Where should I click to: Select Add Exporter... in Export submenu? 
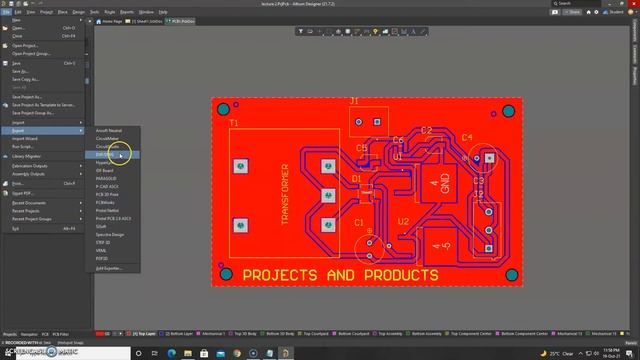pos(112,268)
